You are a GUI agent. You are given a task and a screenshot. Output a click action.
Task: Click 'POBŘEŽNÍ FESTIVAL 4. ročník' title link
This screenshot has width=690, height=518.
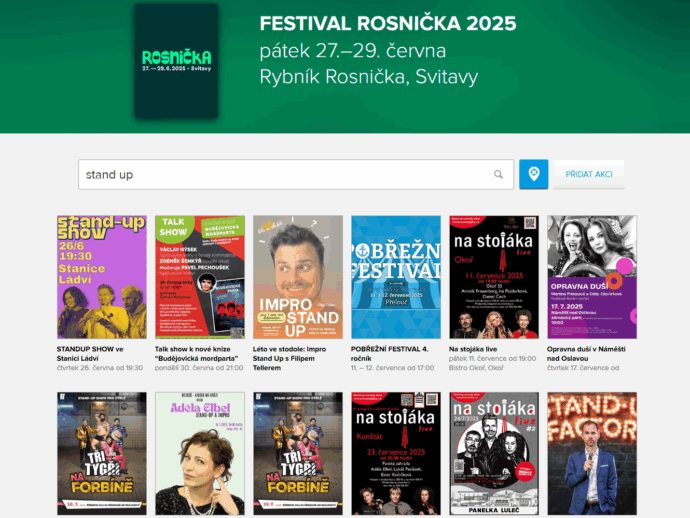point(389,353)
